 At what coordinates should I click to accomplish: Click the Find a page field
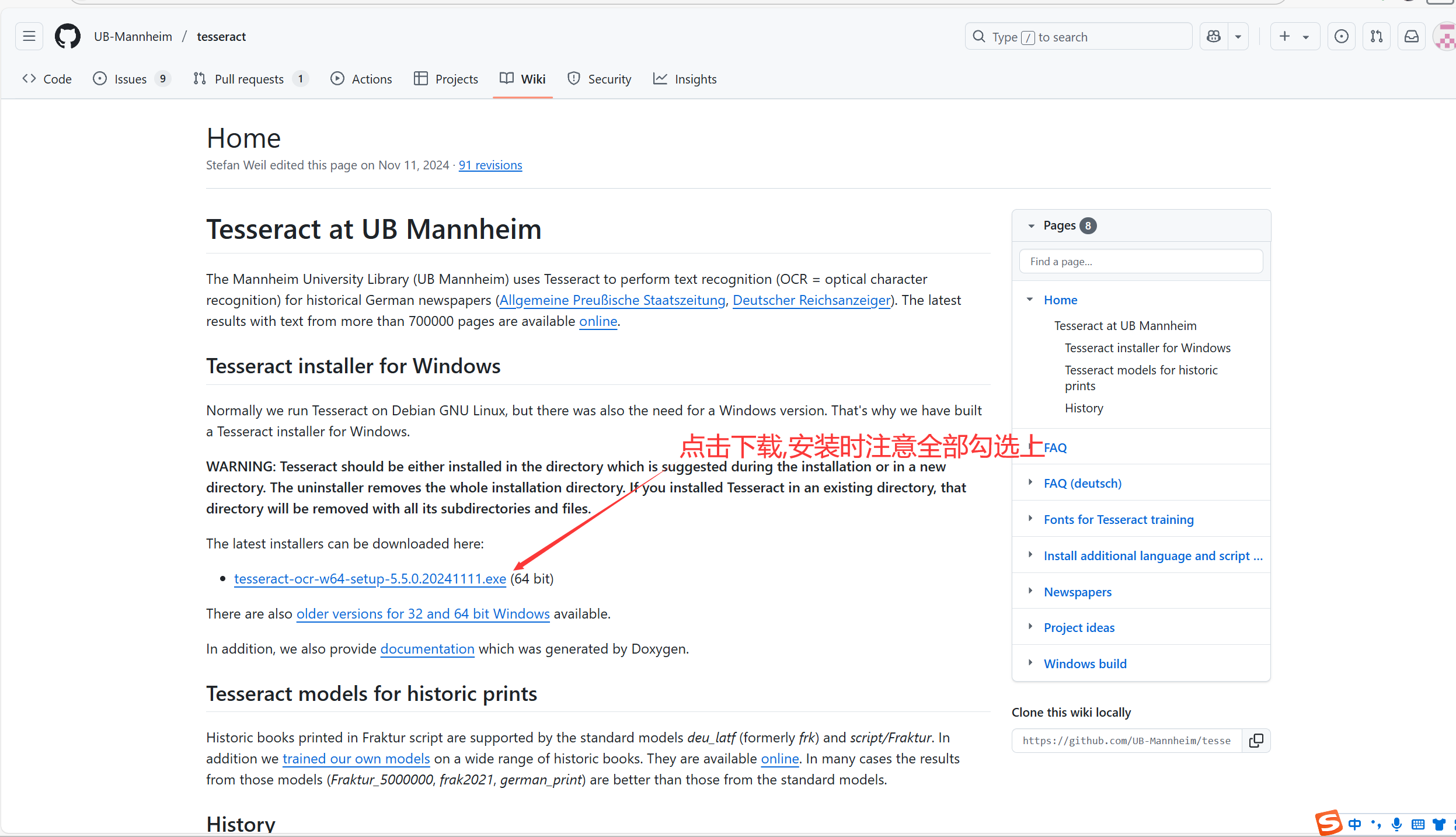pos(1140,262)
